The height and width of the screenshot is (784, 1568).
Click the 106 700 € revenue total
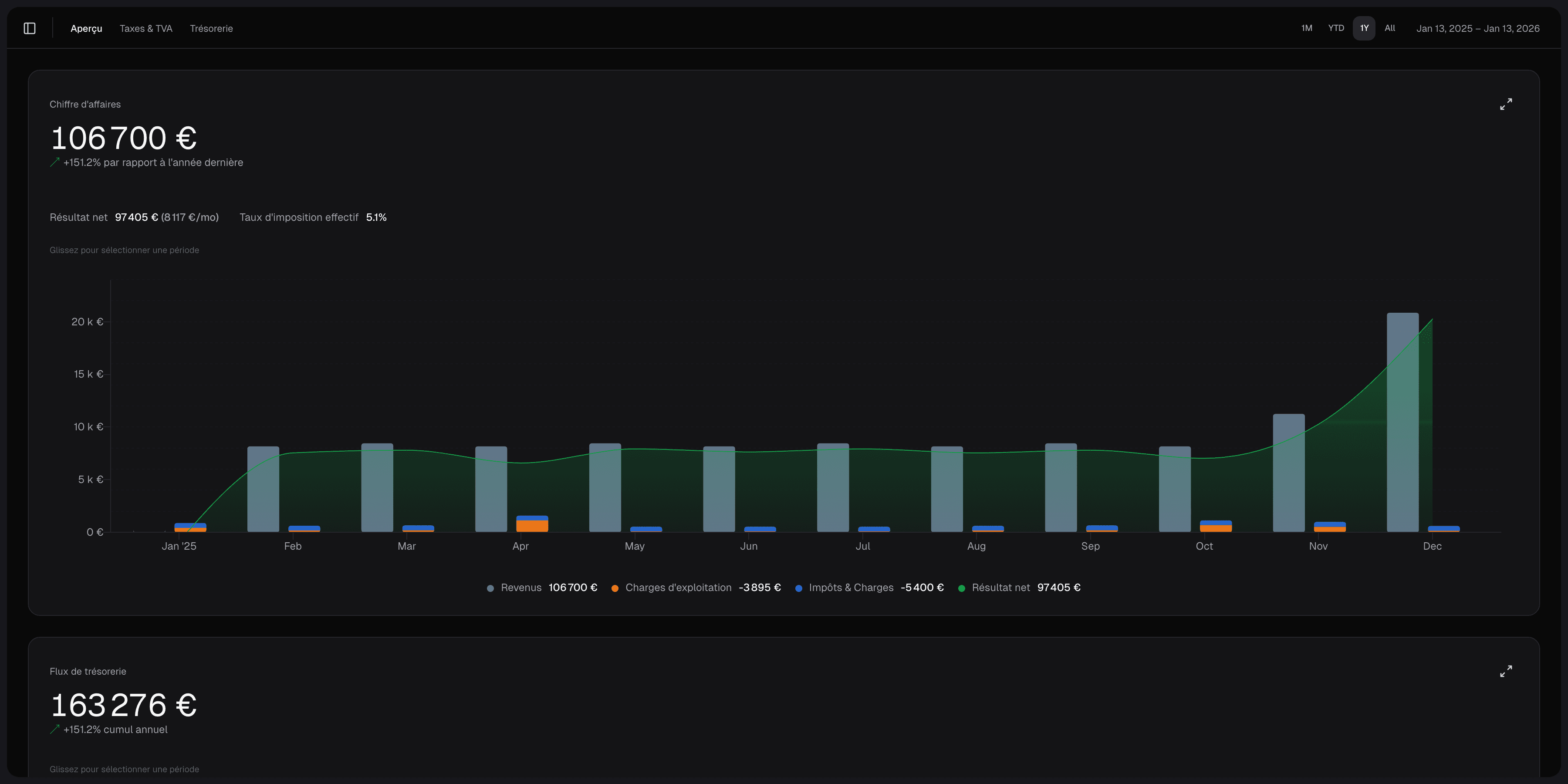(x=124, y=138)
